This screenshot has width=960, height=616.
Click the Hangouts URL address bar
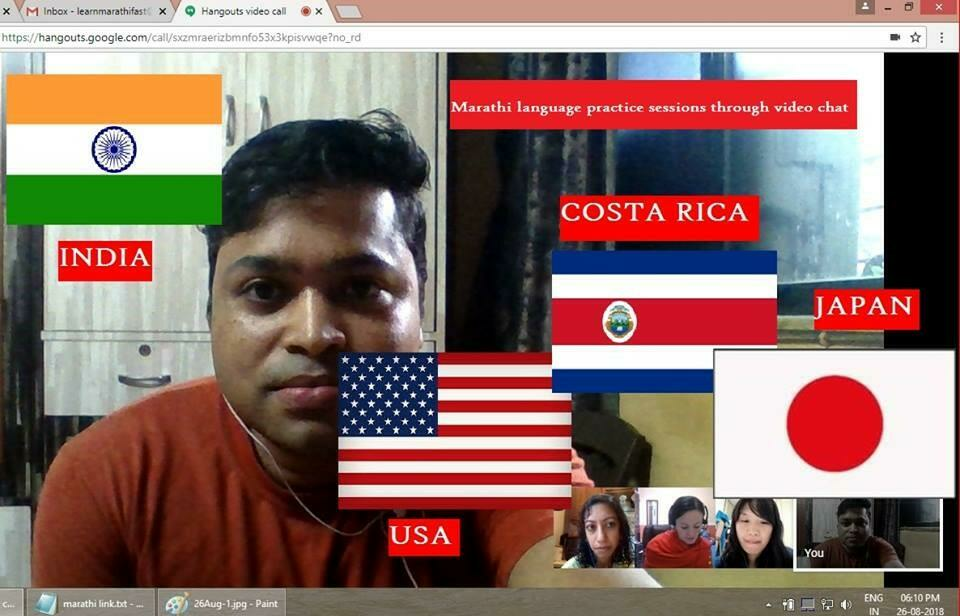400,37
